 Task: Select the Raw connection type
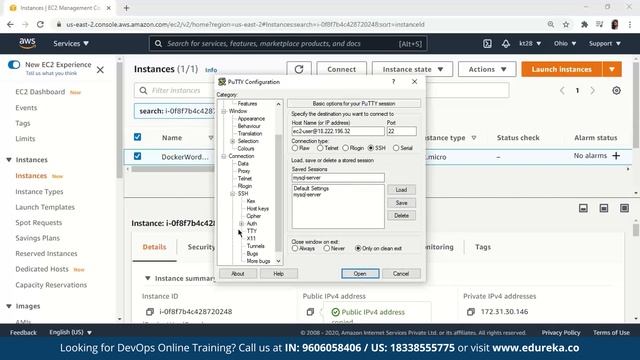click(x=295, y=148)
